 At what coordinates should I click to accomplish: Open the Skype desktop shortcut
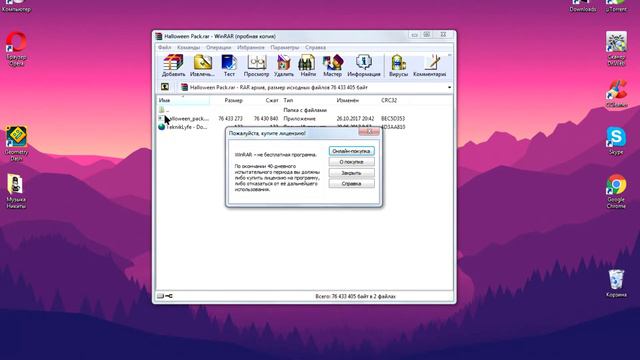pos(616,141)
